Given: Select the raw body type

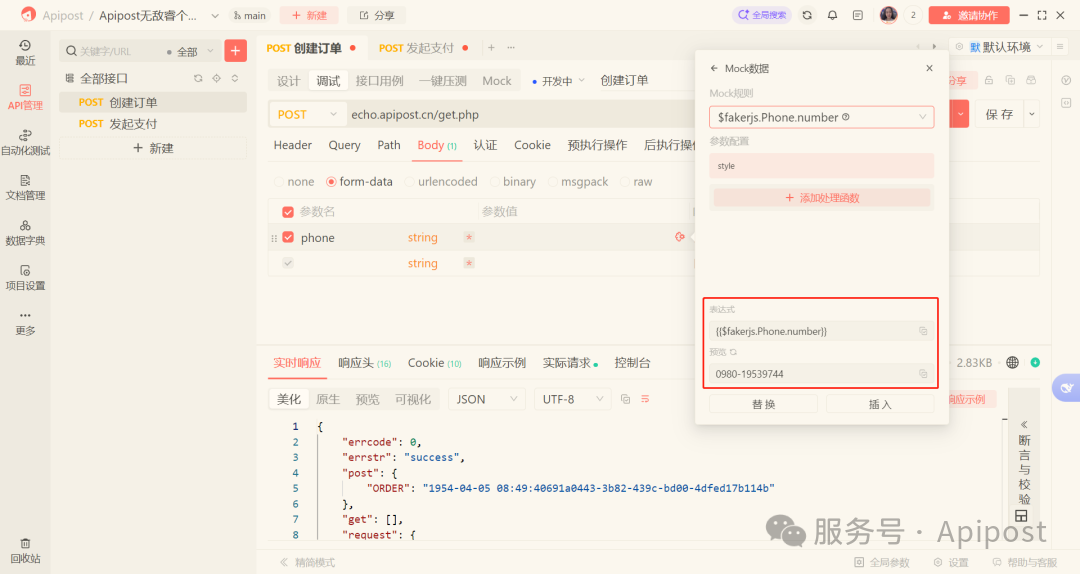Looking at the screenshot, I should coord(636,182).
